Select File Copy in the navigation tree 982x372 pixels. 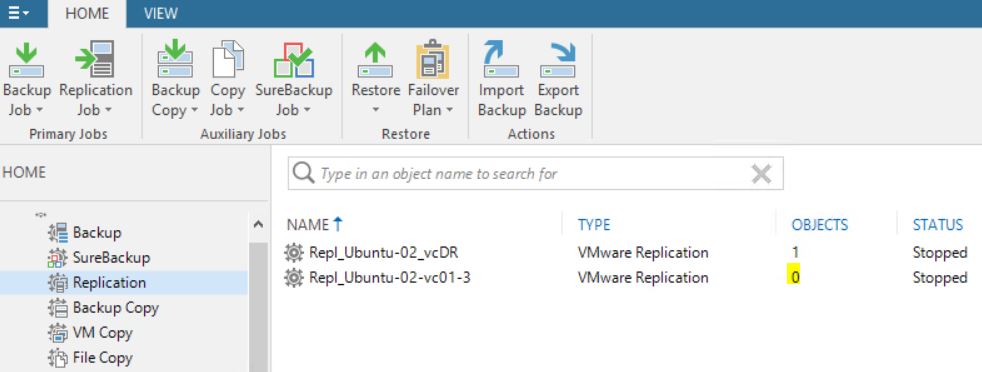click(x=103, y=358)
